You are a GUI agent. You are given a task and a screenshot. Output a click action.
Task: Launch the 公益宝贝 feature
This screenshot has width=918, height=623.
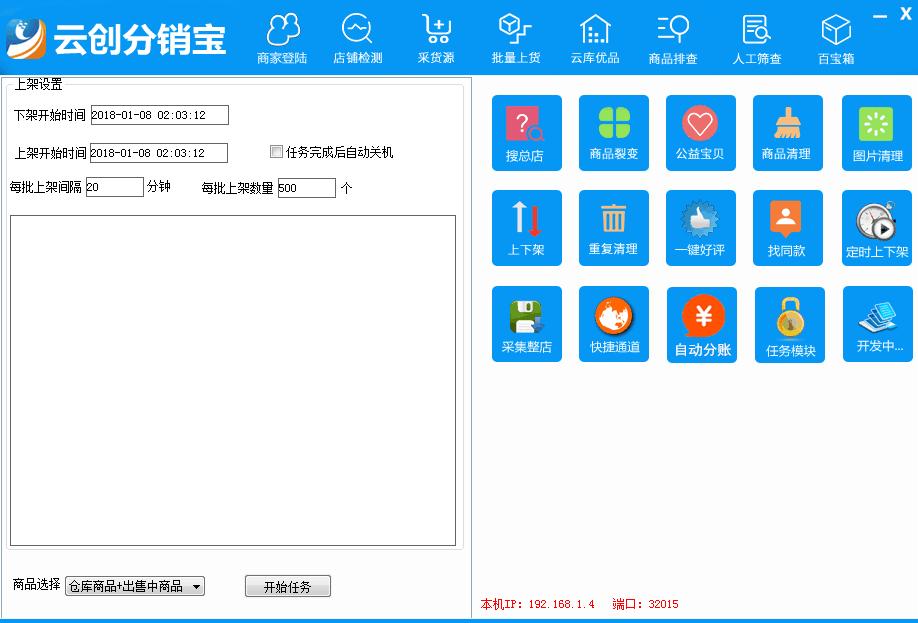700,132
